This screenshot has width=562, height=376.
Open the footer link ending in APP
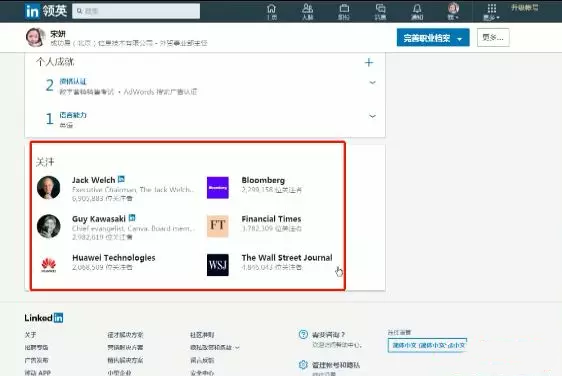pos(38,372)
